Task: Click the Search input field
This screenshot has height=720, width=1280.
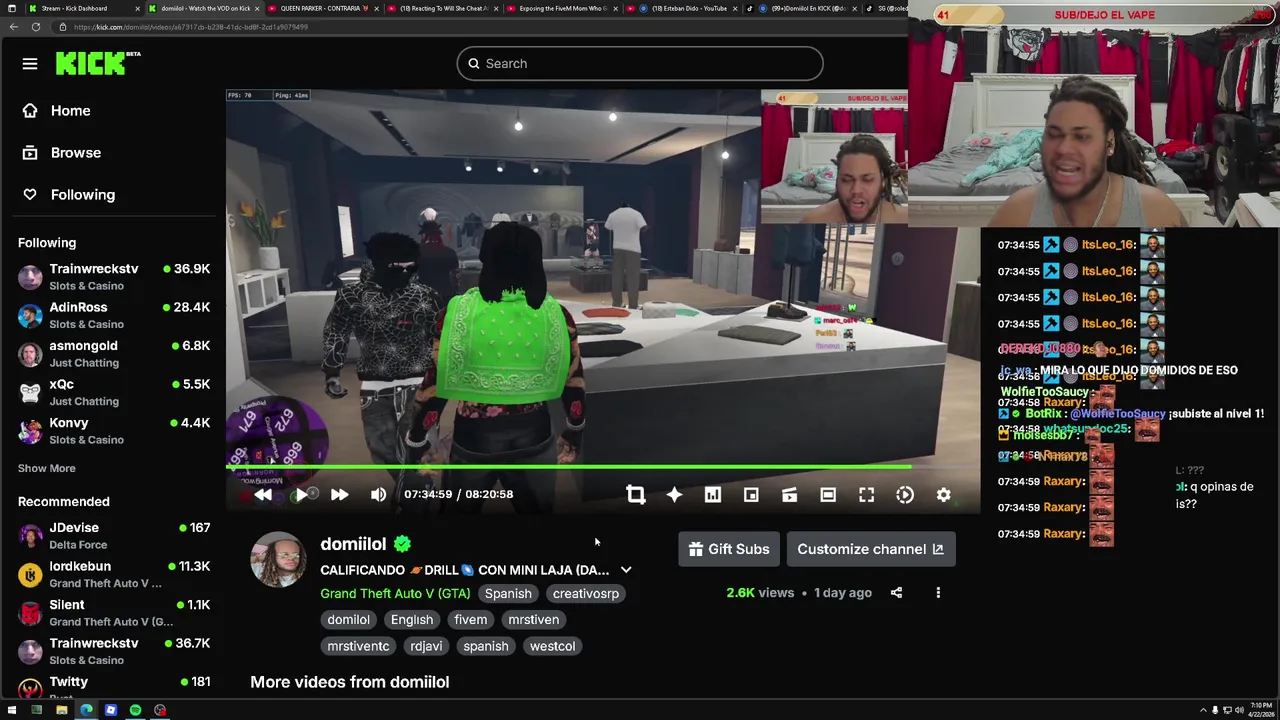Action: [x=640, y=63]
